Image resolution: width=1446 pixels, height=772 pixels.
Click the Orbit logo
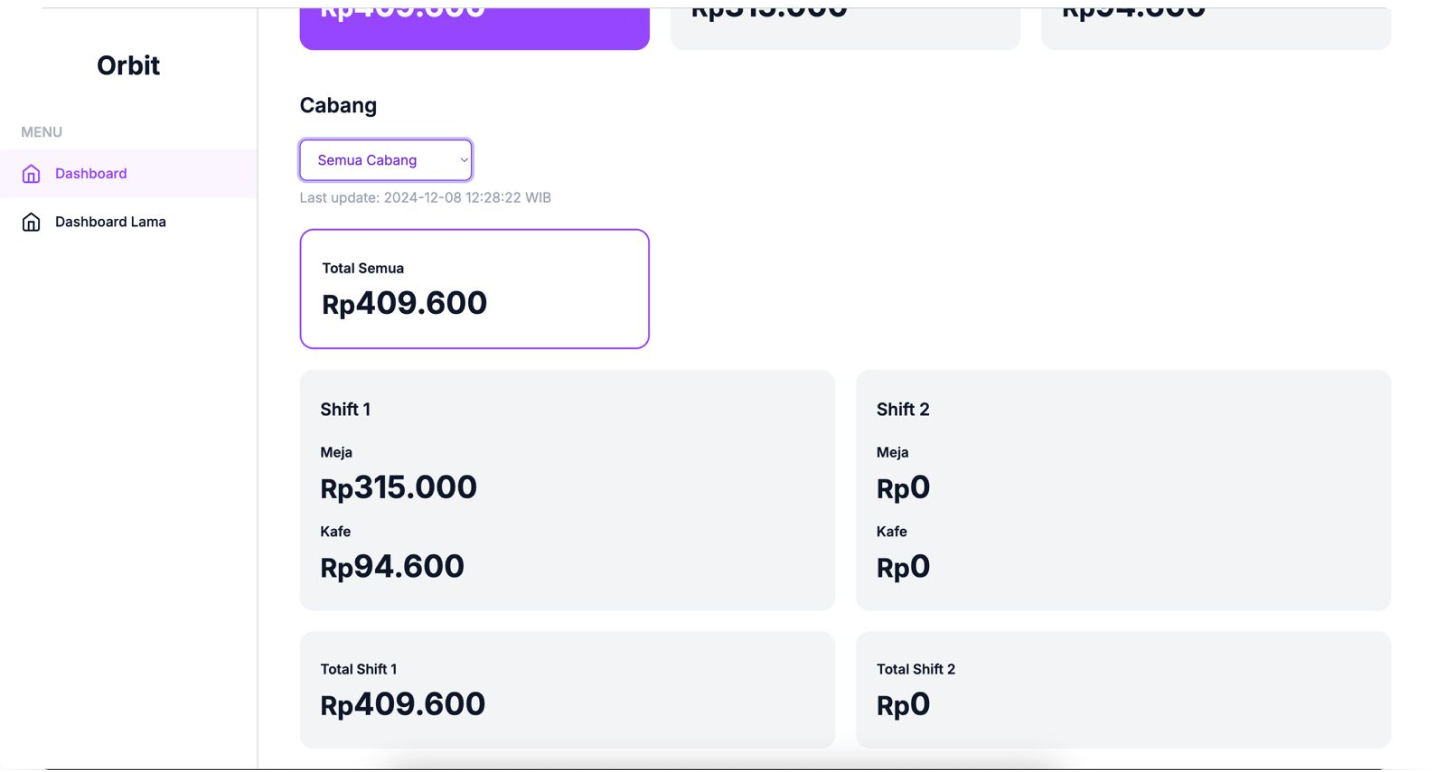127,66
